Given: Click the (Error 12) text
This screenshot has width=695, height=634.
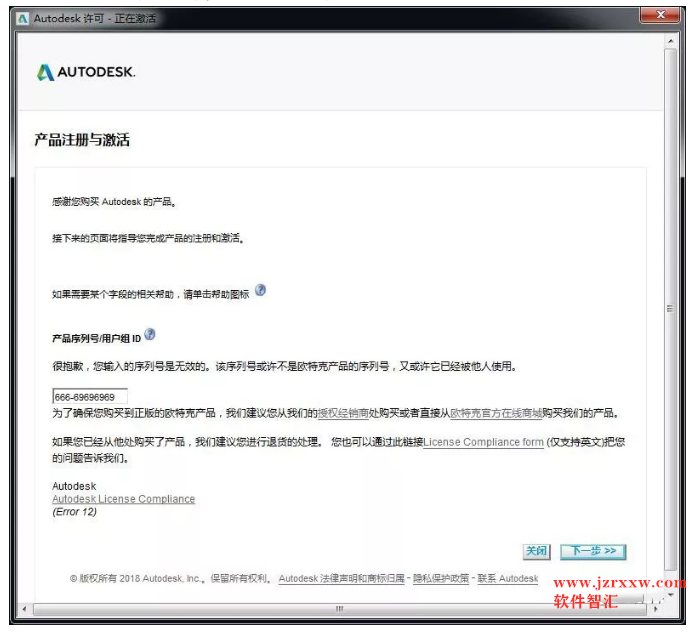Looking at the screenshot, I should tap(74, 512).
